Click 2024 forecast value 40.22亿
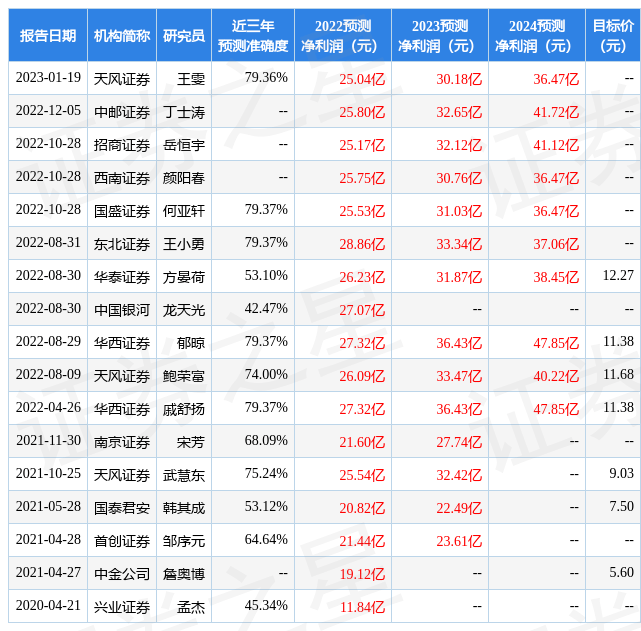Screen dimensions: 641x631 pos(556,376)
